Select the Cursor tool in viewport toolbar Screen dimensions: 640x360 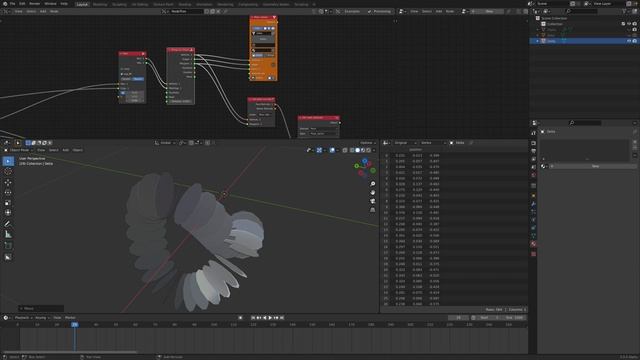(8, 172)
